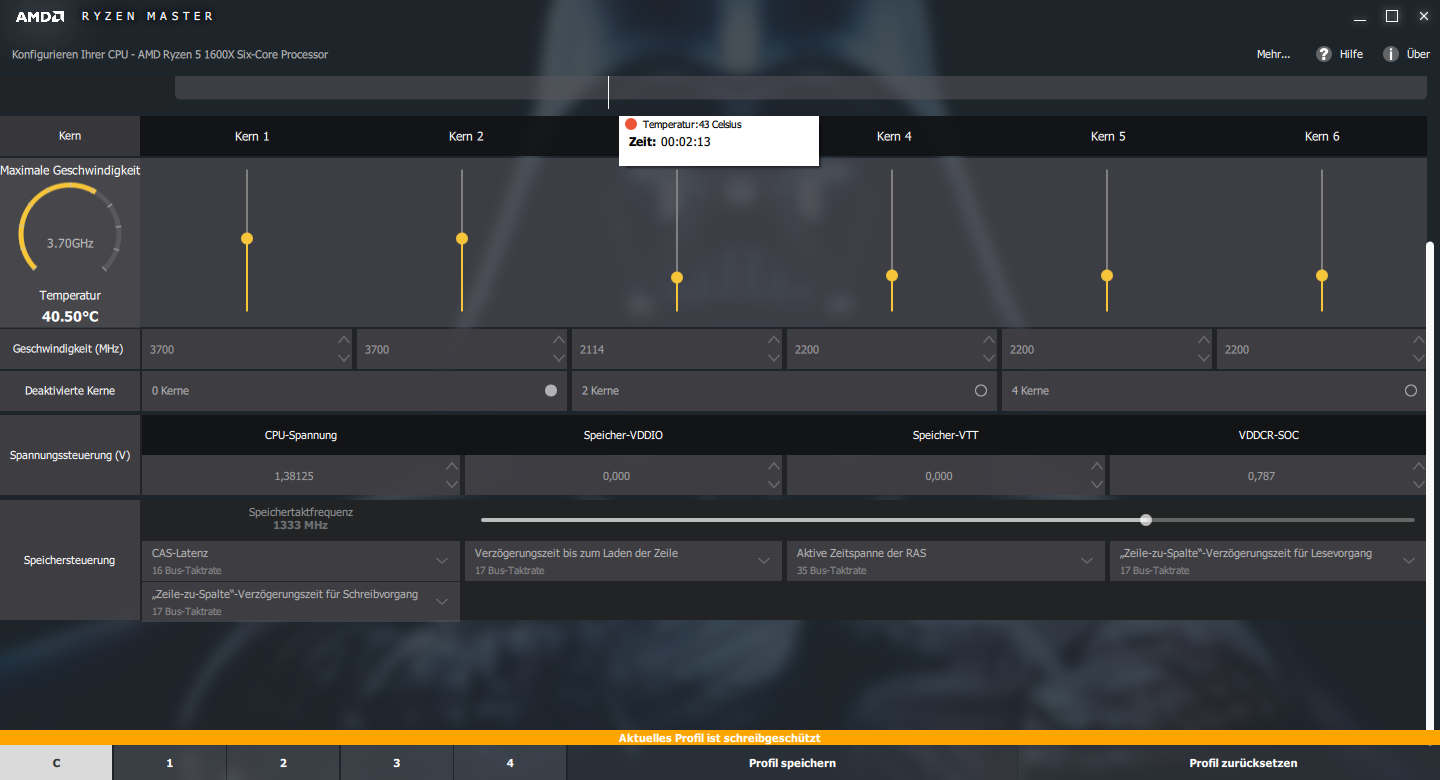The width and height of the screenshot is (1440, 780).
Task: Decrease Kern 2 speed with down arrow
Action: point(559,358)
